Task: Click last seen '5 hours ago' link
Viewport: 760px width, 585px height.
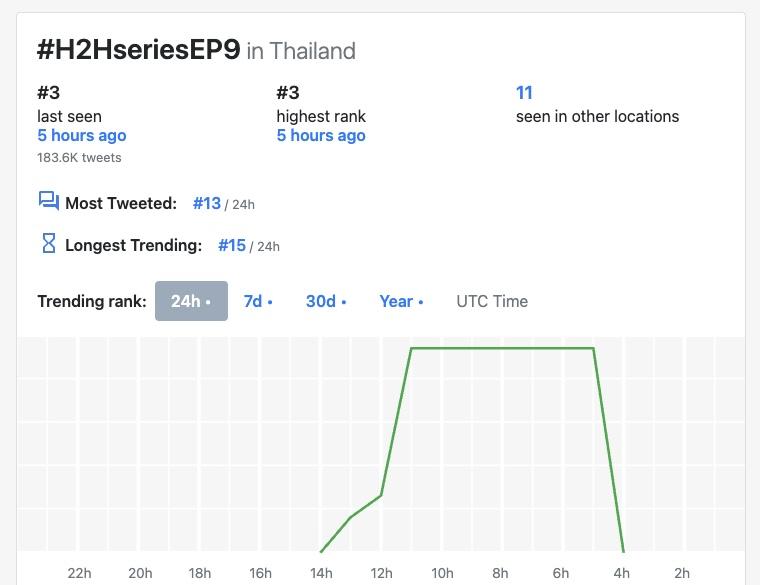Action: (x=82, y=136)
